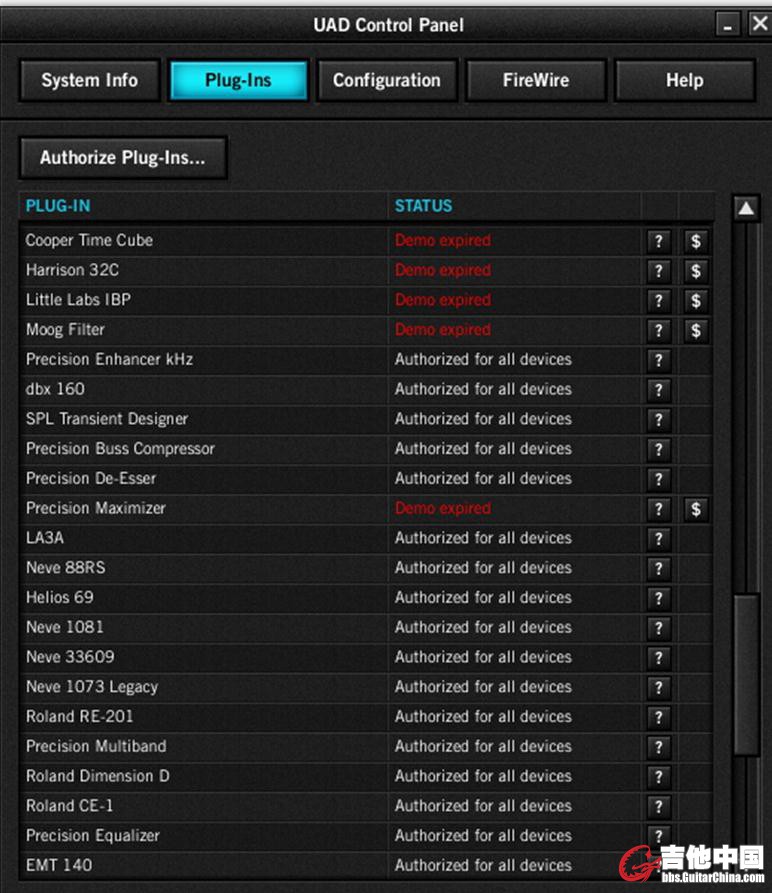This screenshot has height=893, width=772.
Task: Click the PLUG-IN column header
Action: 58,206
